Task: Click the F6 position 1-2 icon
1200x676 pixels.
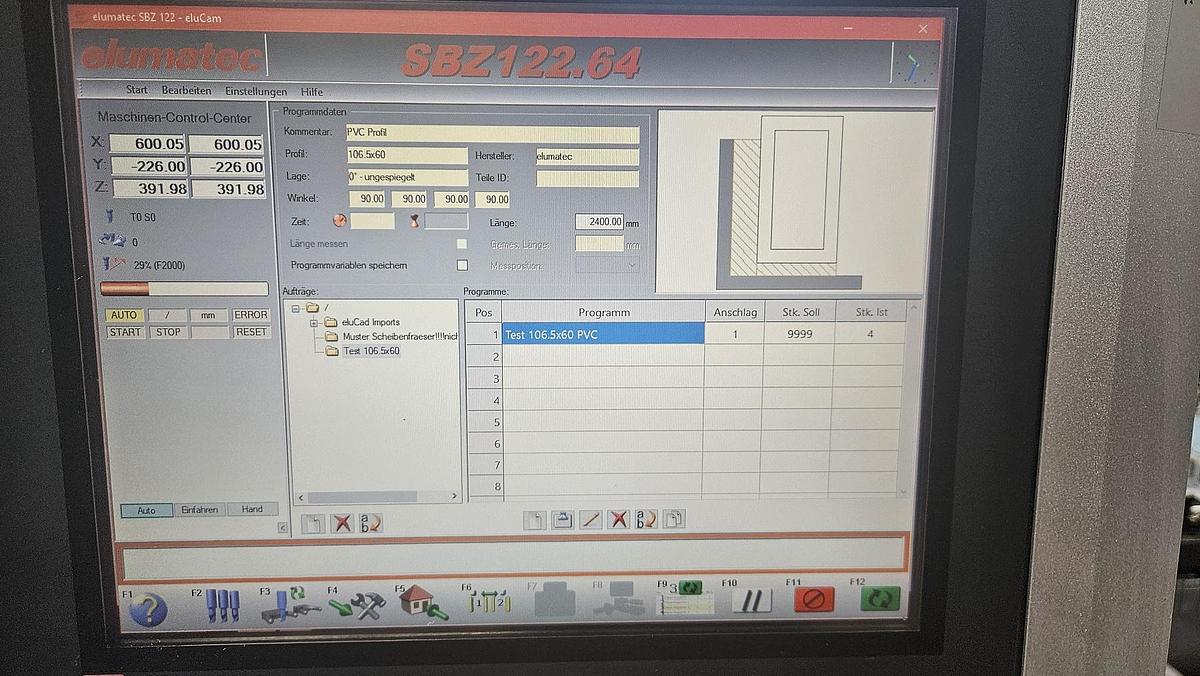Action: (x=490, y=603)
